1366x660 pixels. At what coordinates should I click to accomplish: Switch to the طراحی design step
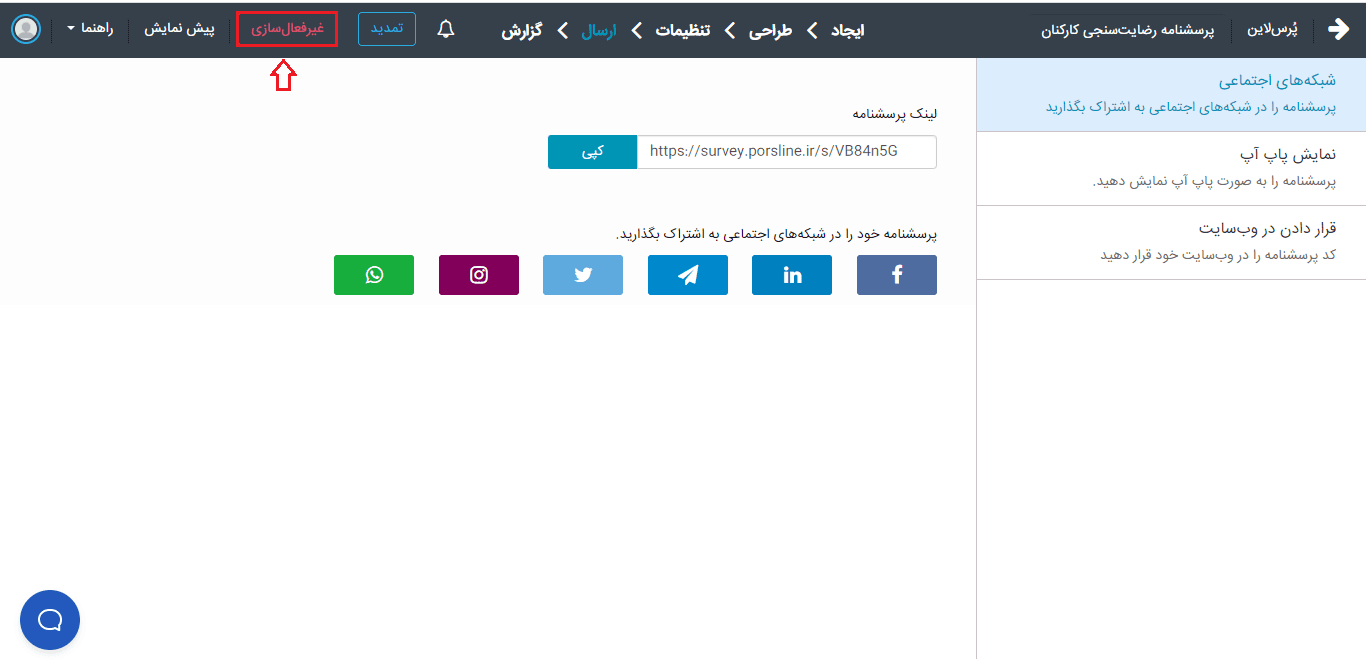coord(770,30)
